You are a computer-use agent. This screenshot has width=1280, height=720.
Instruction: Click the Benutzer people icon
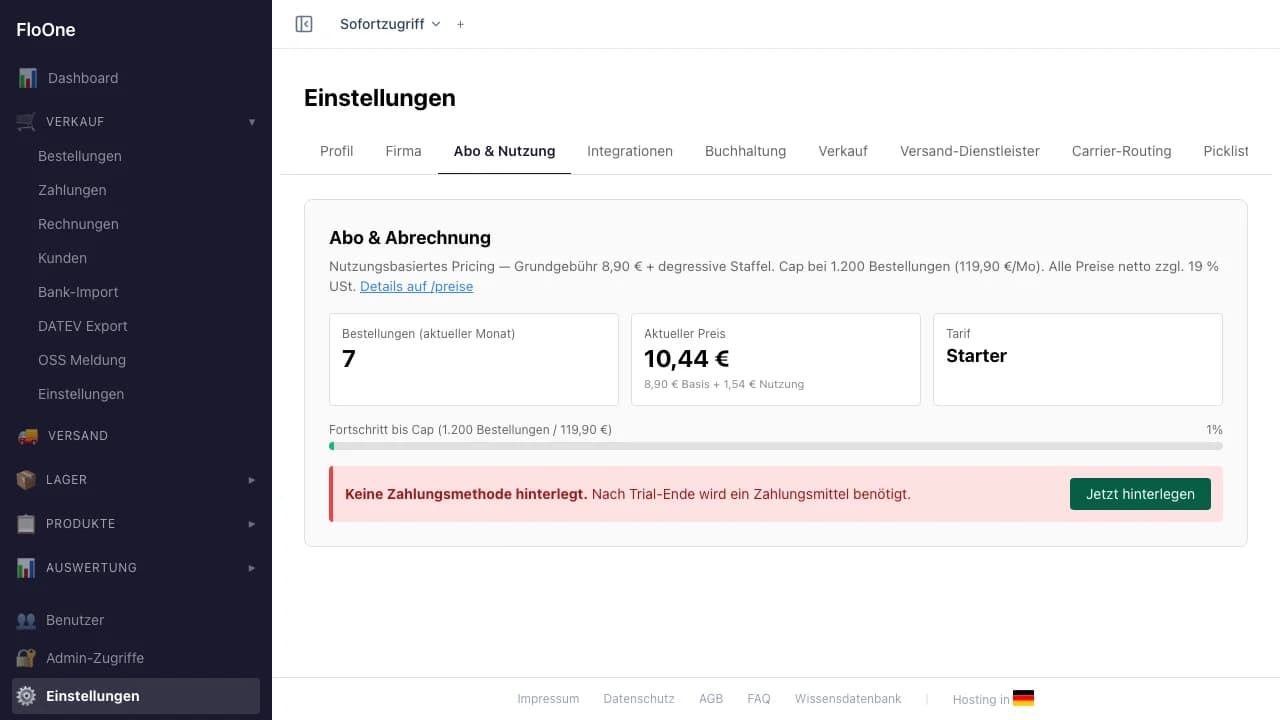coord(26,620)
